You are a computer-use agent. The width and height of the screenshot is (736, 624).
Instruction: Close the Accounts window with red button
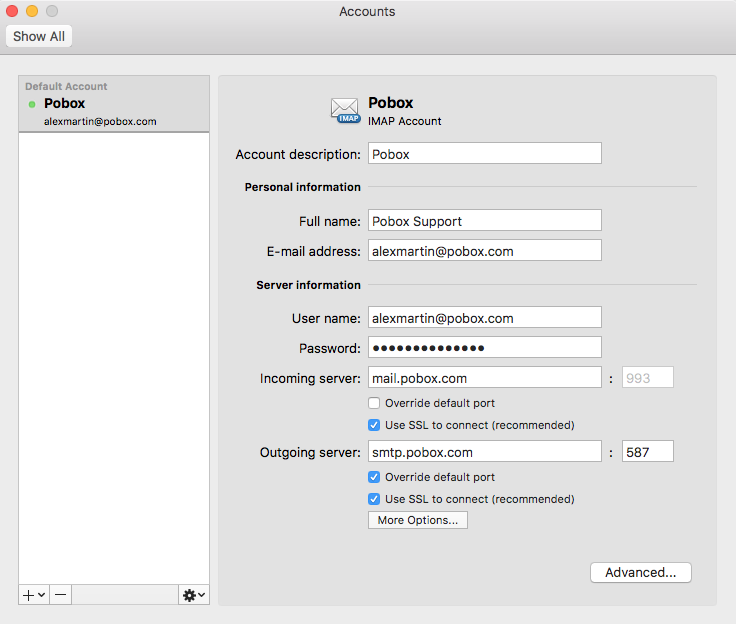12,11
